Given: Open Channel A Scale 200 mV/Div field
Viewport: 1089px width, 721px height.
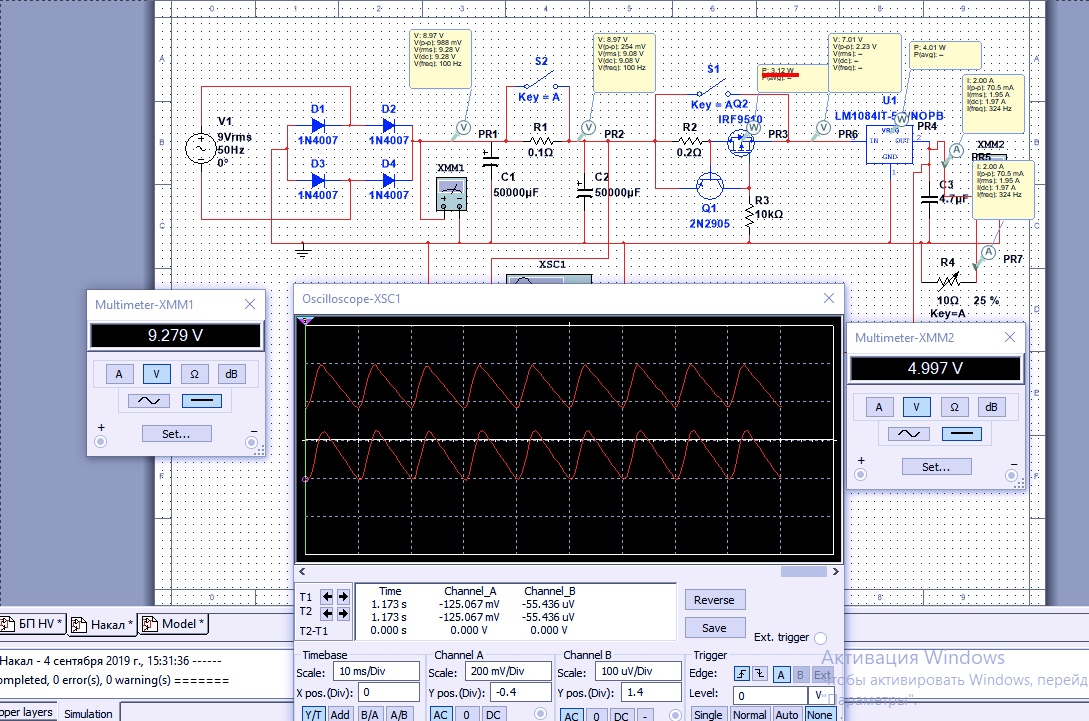Looking at the screenshot, I should 506,672.
